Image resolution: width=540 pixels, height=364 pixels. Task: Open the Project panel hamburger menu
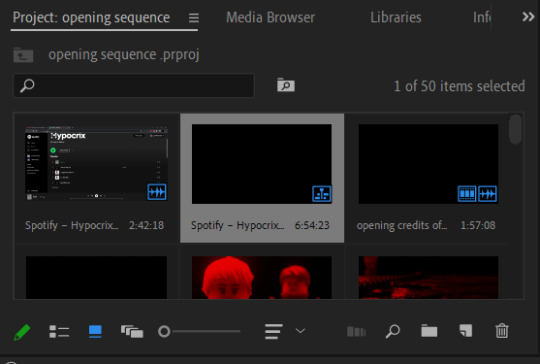click(x=194, y=18)
